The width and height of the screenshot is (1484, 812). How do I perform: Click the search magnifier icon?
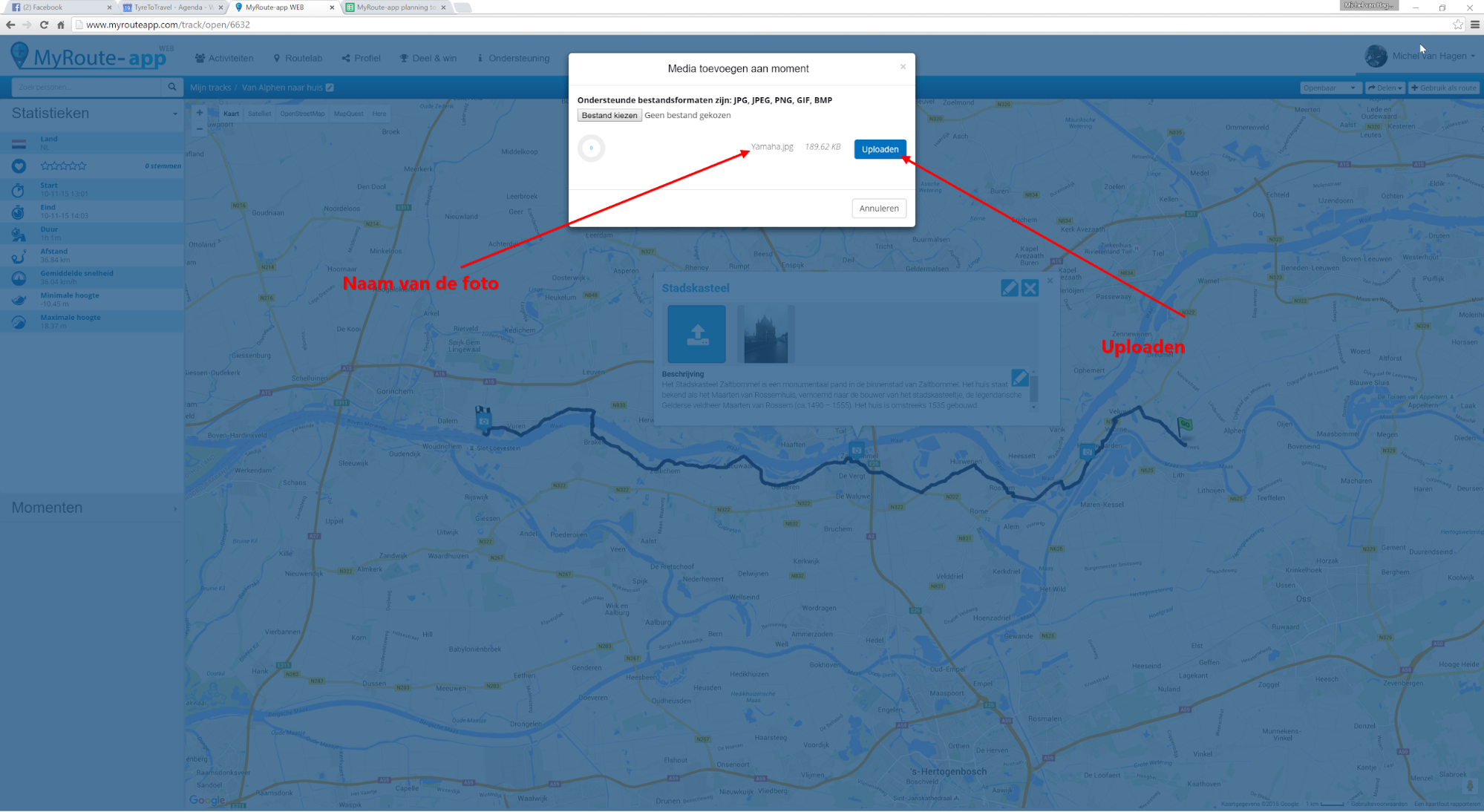coord(172,88)
